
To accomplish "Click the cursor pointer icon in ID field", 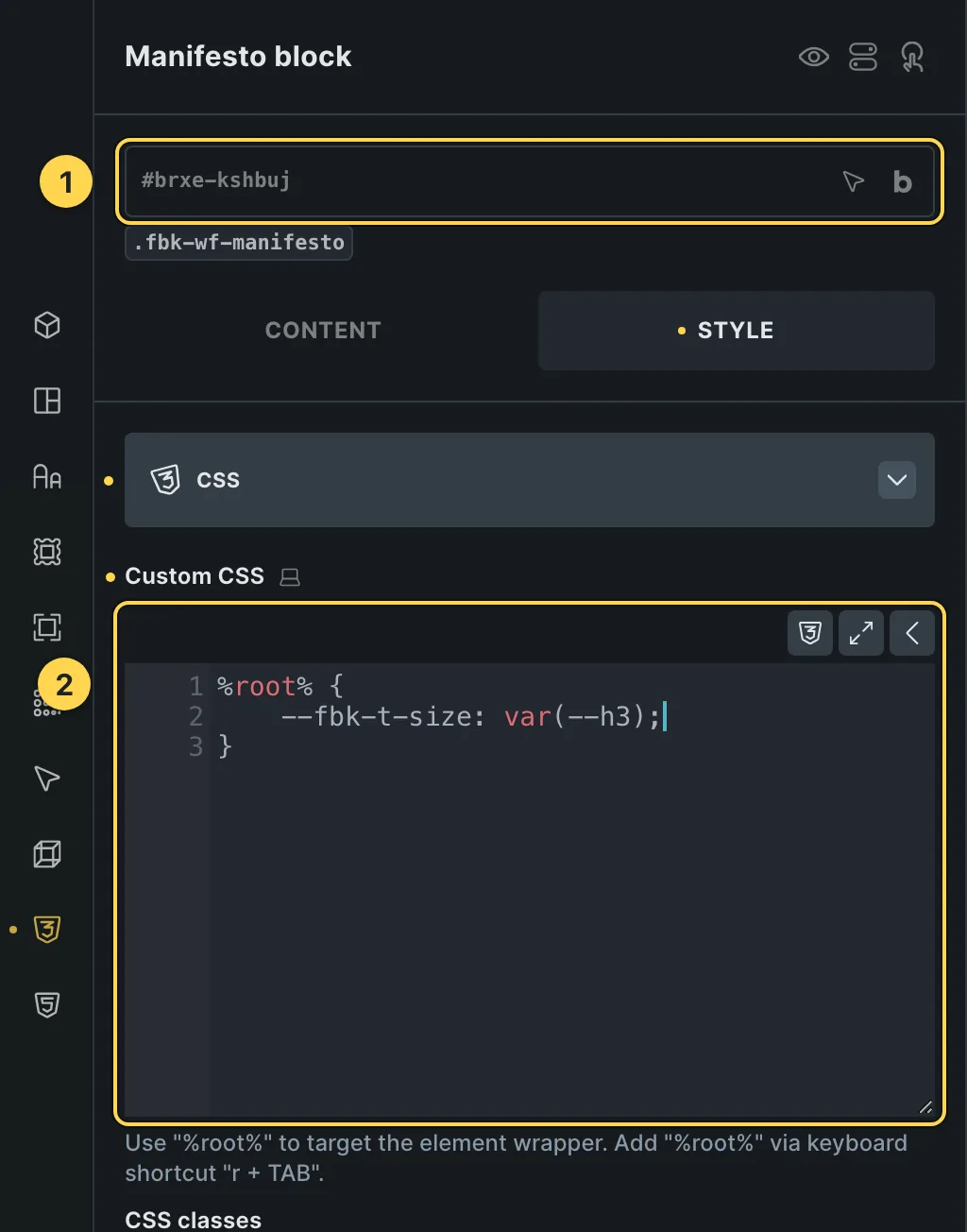I will (853, 181).
